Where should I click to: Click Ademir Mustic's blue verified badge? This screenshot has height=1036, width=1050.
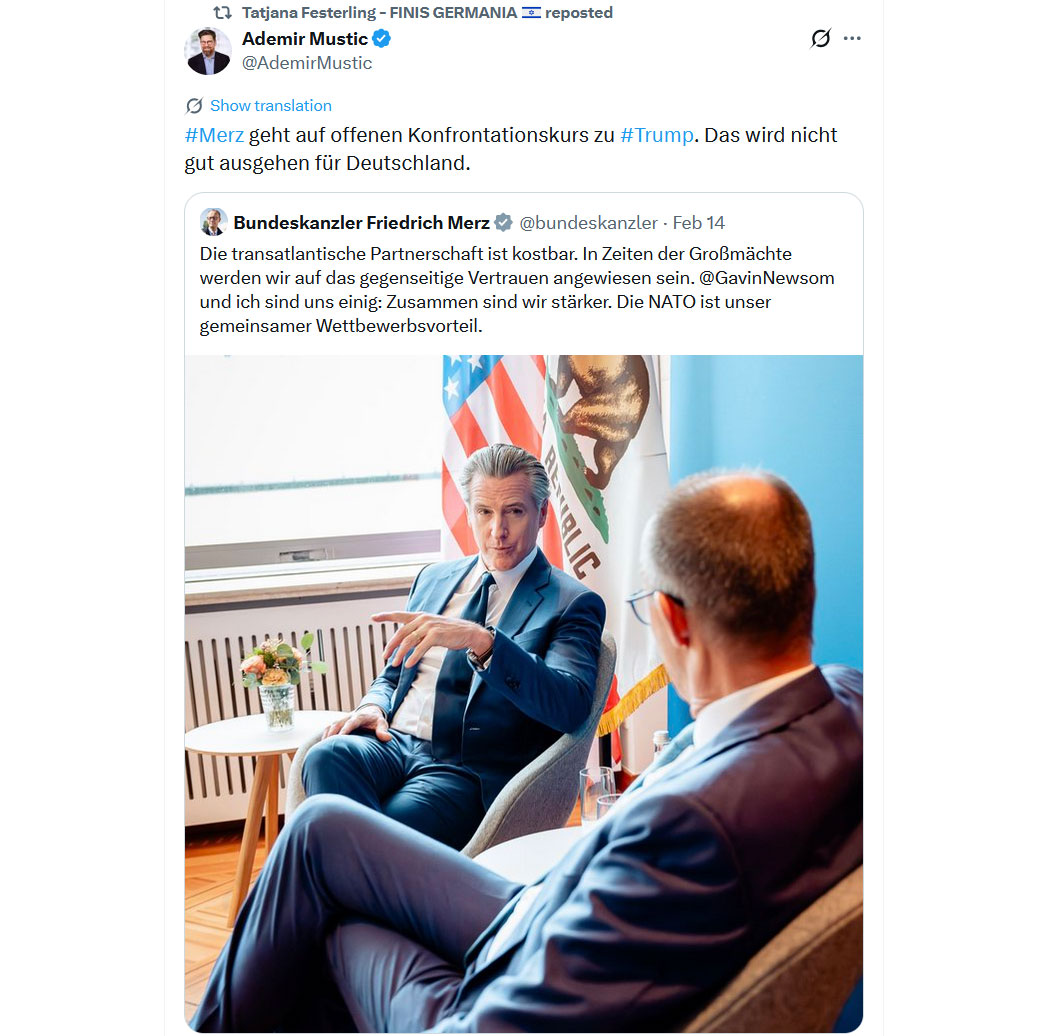tap(381, 39)
